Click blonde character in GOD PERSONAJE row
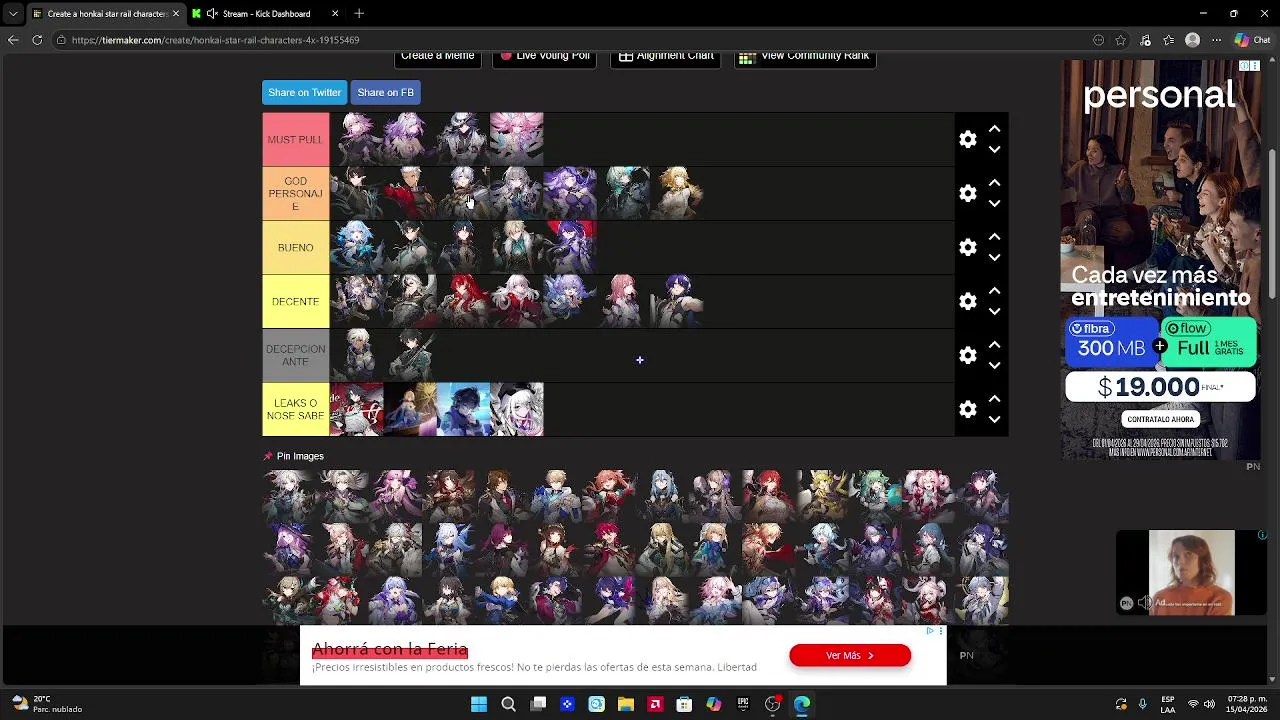1280x720 pixels. pos(677,193)
